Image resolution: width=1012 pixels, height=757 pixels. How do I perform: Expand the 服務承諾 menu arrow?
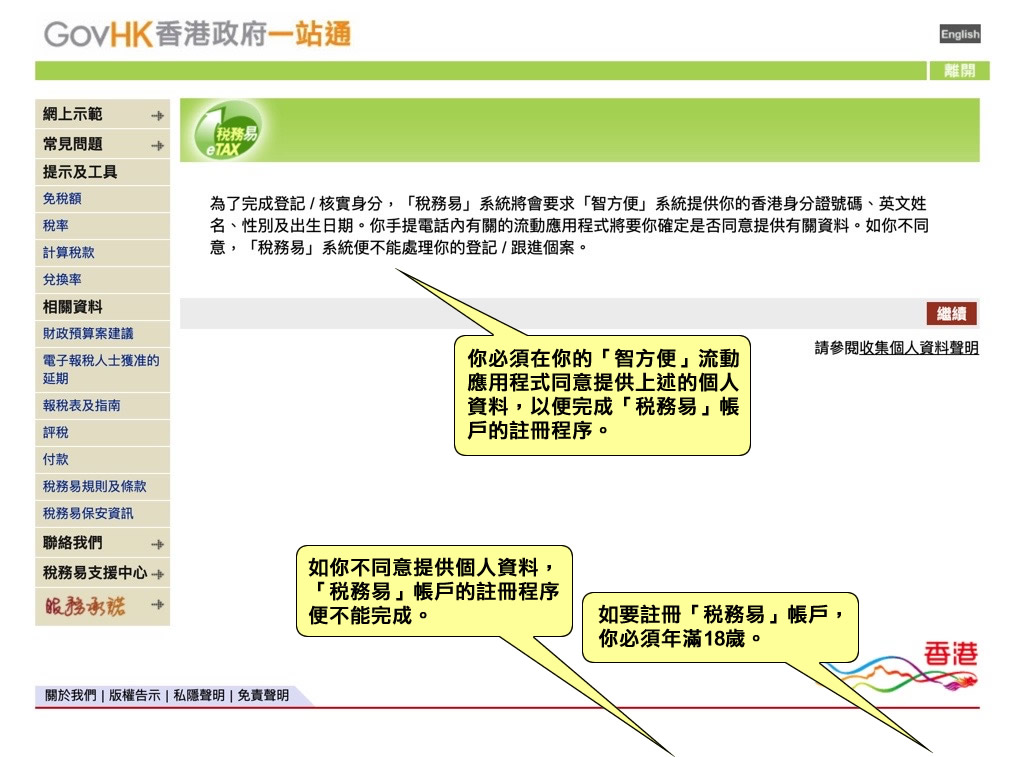point(157,605)
